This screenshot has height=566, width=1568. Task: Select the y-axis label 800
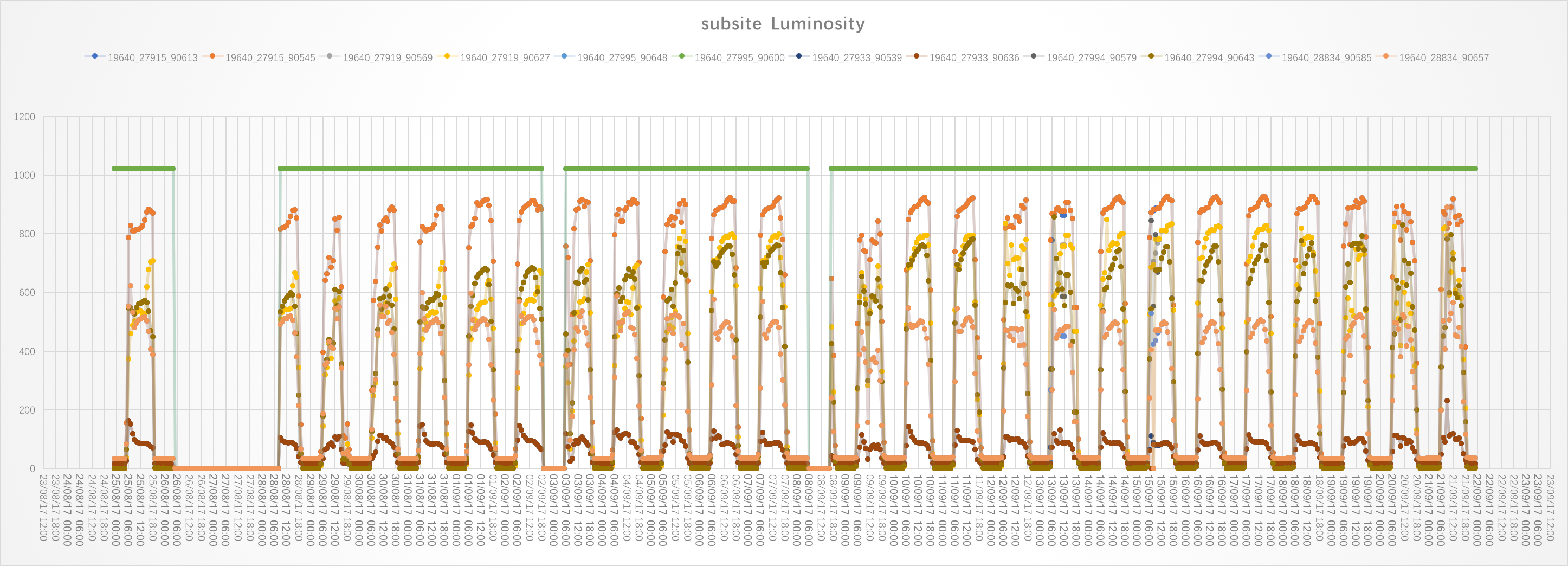[27, 234]
